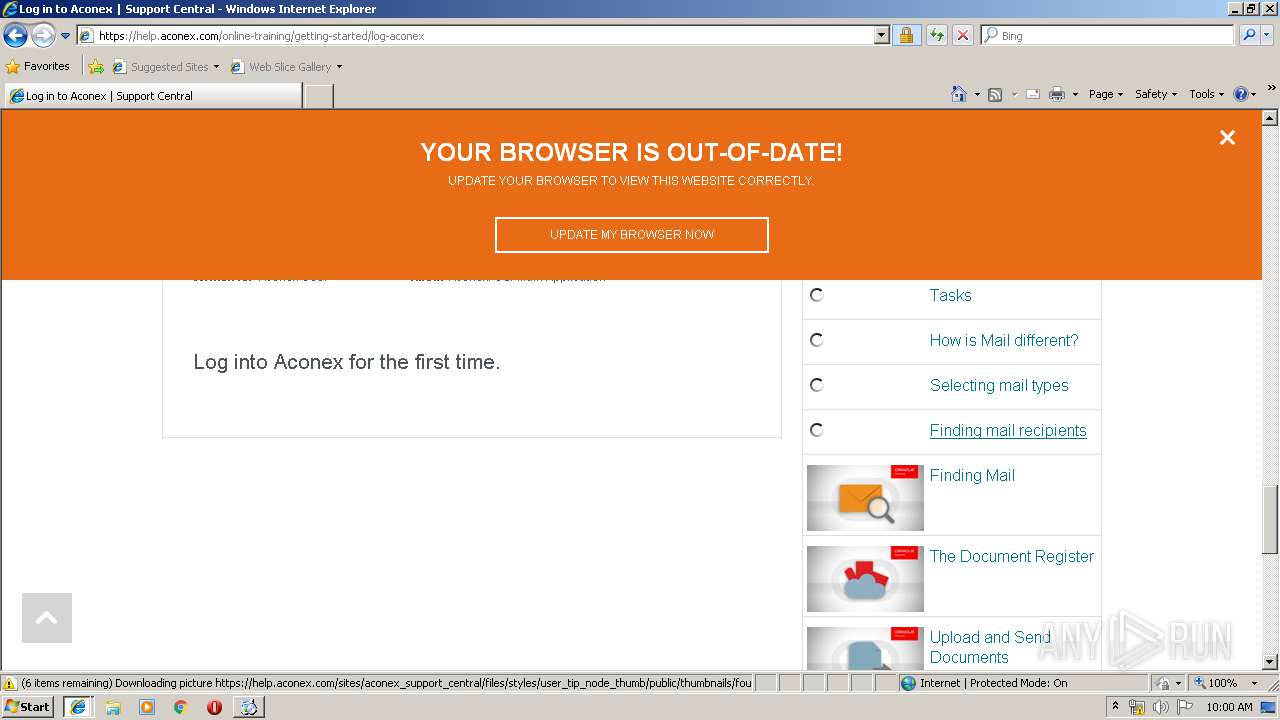Show hidden system tray icons
This screenshot has width=1280, height=720.
[x=1115, y=706]
